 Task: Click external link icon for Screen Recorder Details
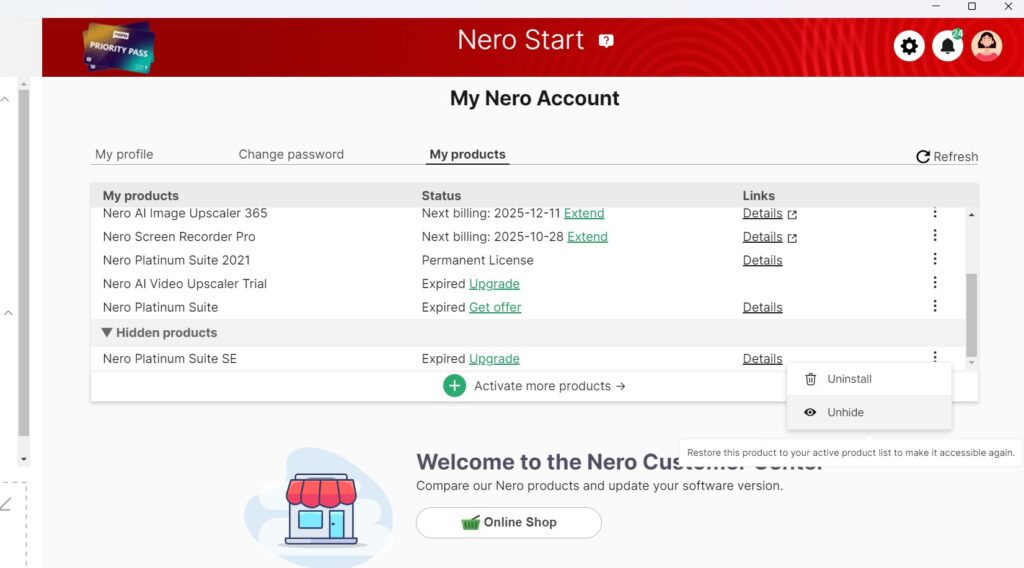pos(792,238)
